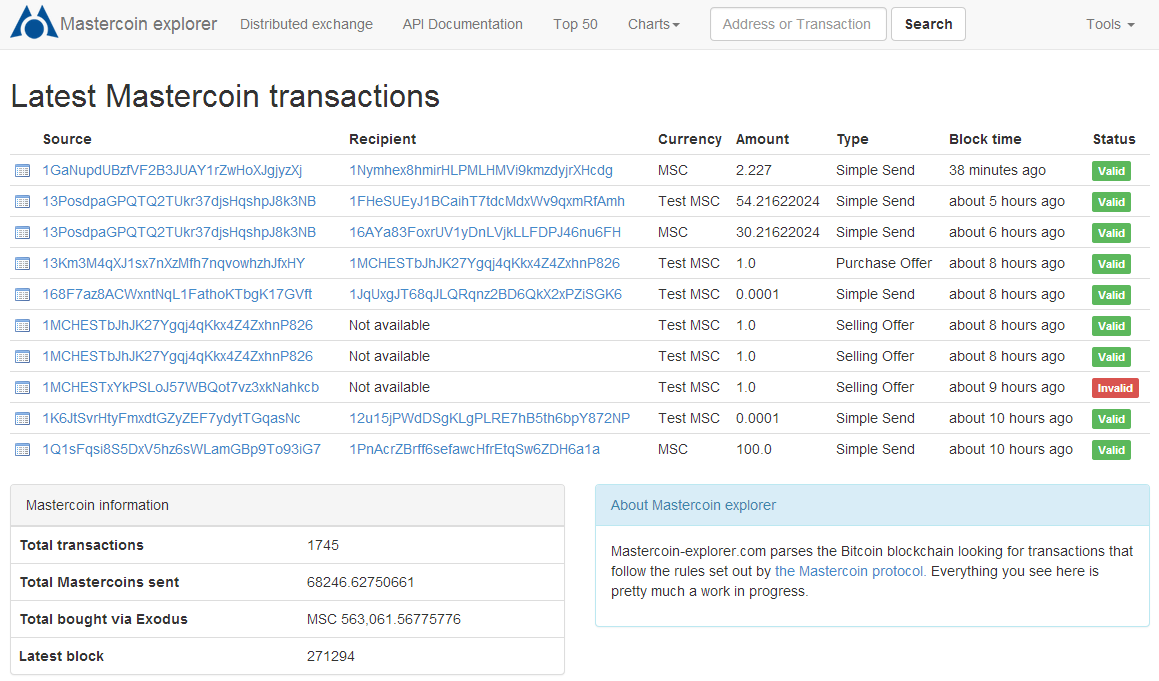The image size is (1159, 681).
Task: Open source address 13Km3M4qXJ1sx7nXzMfh7nqvowhzhJfxHY
Action: [x=174, y=263]
